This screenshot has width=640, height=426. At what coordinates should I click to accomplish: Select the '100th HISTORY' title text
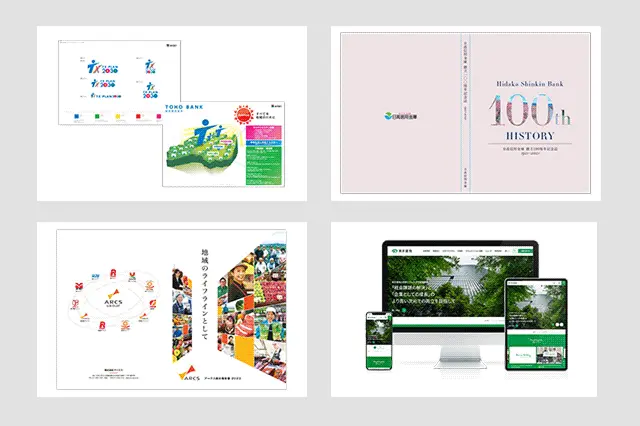[x=530, y=118]
